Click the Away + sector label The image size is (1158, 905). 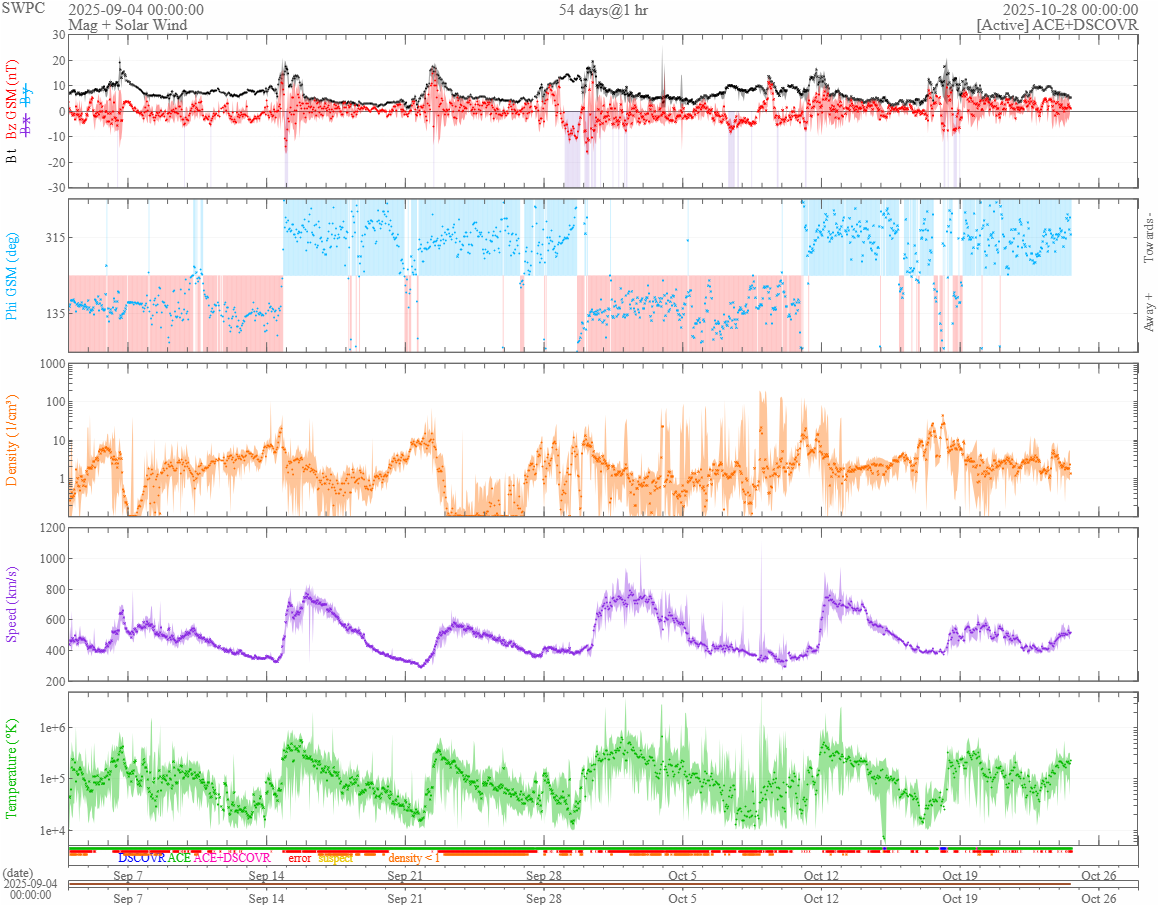point(1148,313)
